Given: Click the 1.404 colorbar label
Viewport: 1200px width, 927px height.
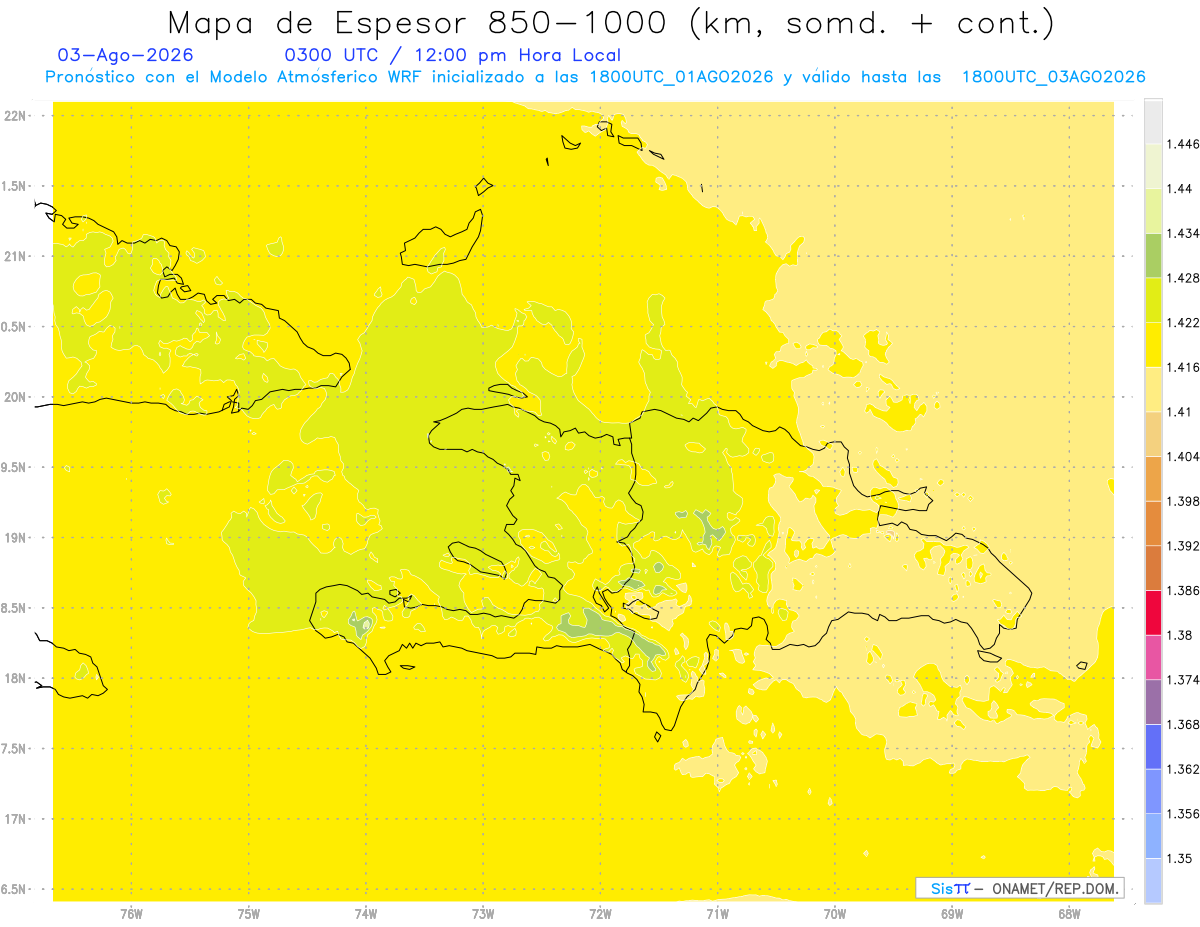Looking at the screenshot, I should (1184, 456).
